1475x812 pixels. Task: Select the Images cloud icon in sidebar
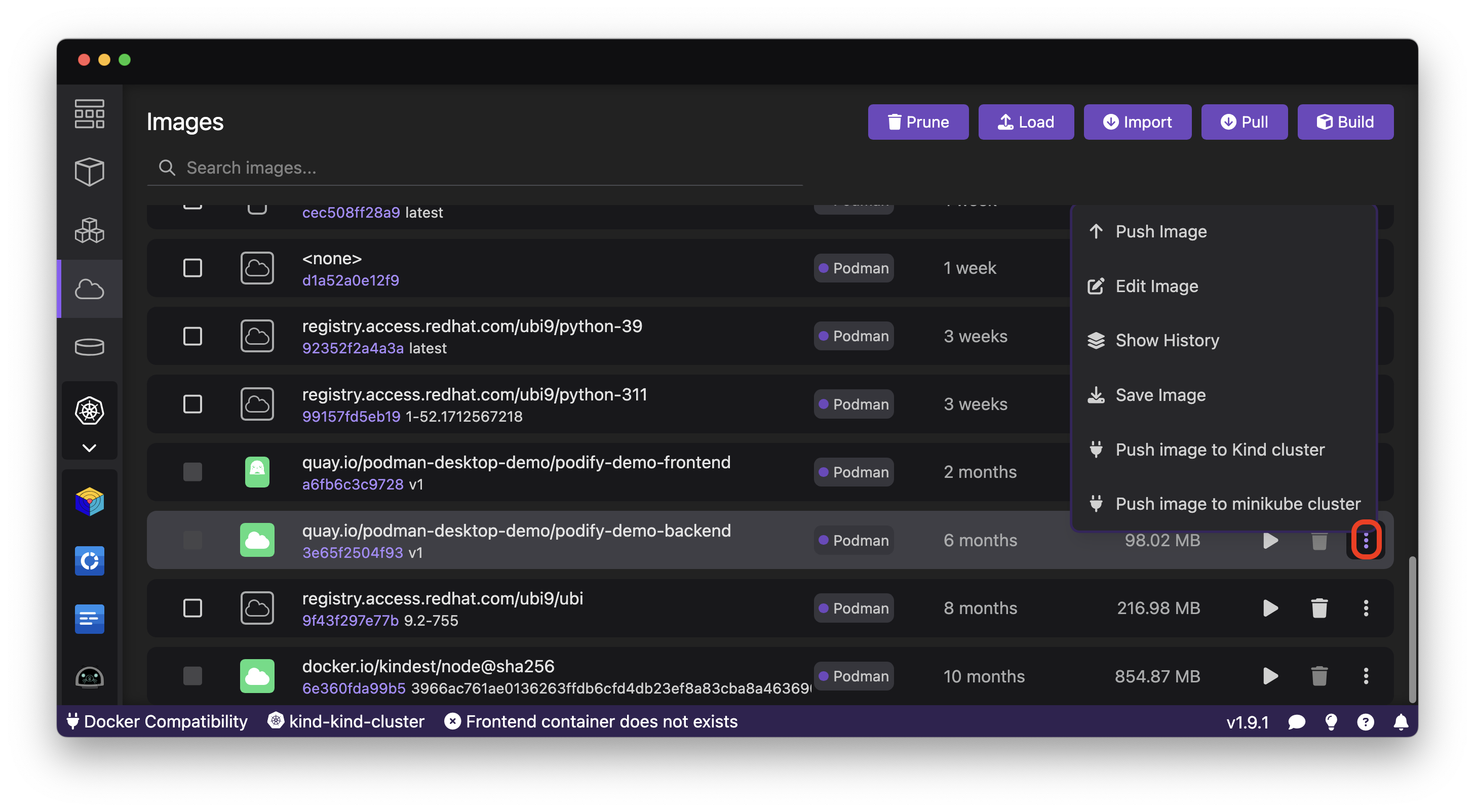click(89, 289)
